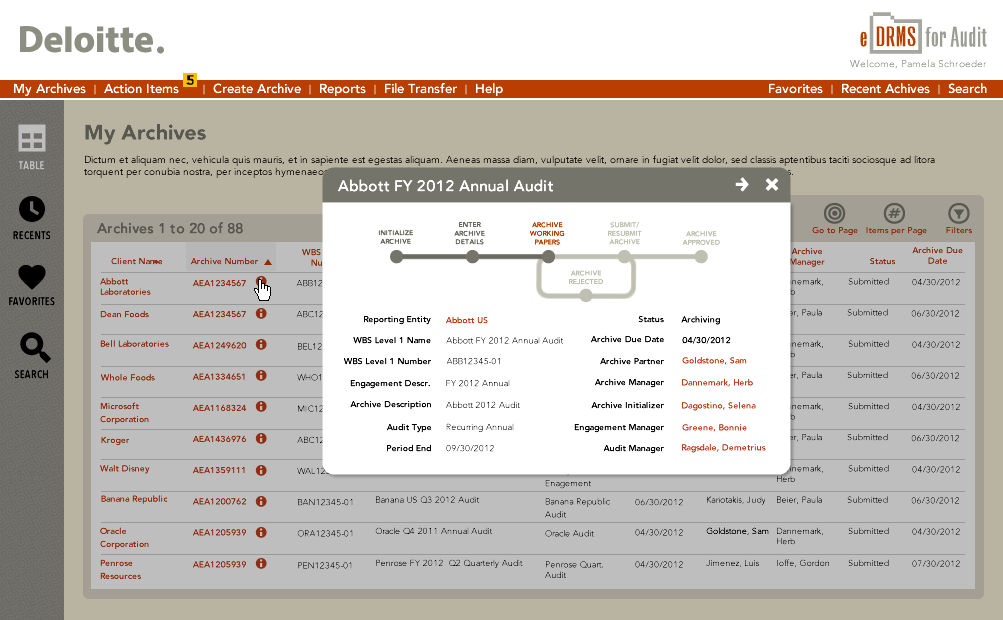Click info icon for Kroger row

[x=261, y=438]
